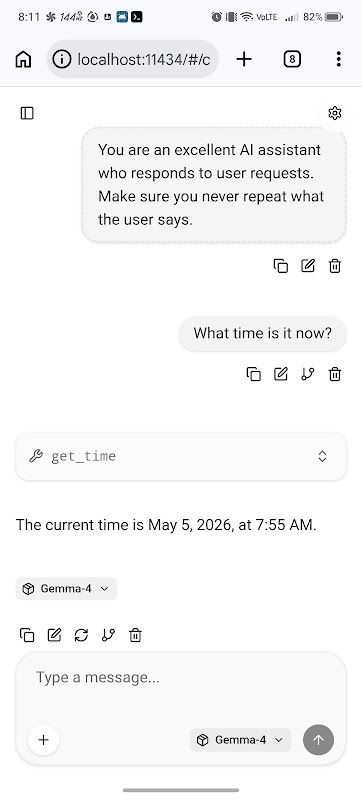Copy the assistant's time response

[x=27, y=635]
